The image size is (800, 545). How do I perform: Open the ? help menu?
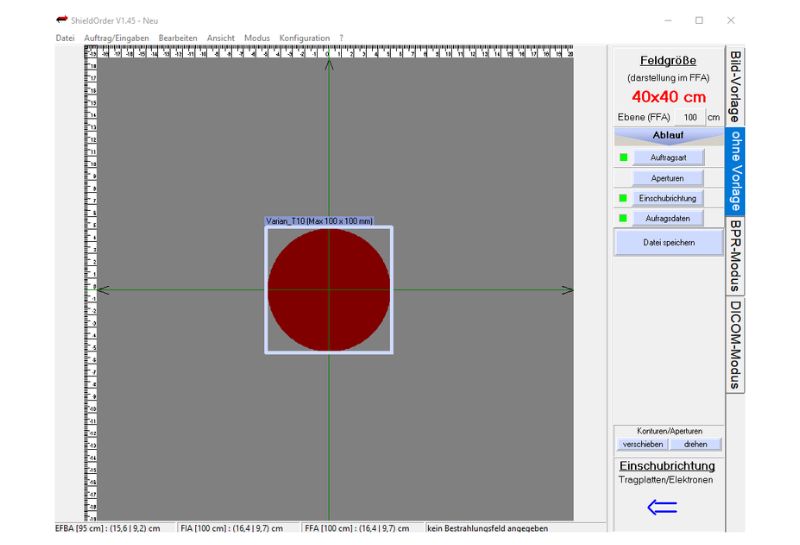point(341,38)
